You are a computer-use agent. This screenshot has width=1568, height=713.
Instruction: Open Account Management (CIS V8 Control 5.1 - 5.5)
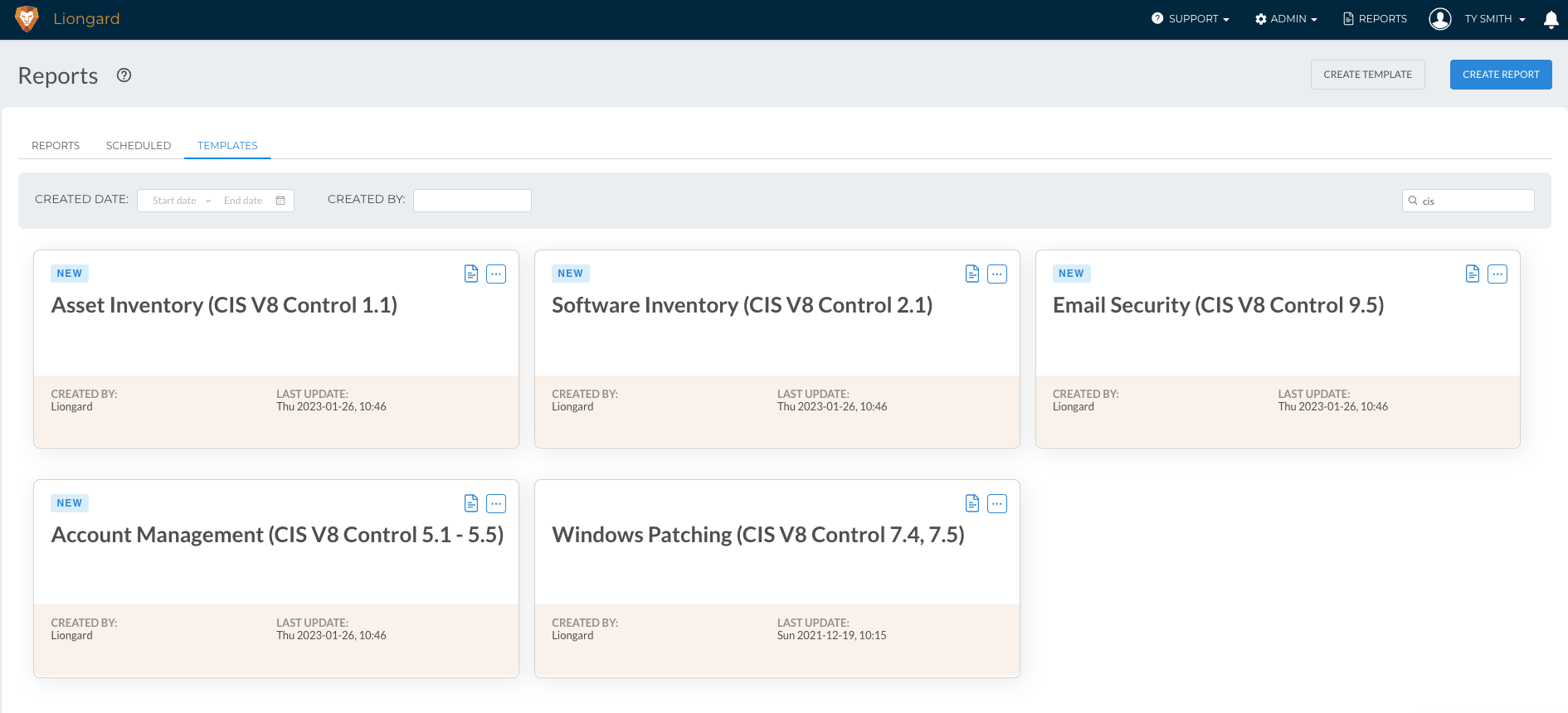(278, 535)
